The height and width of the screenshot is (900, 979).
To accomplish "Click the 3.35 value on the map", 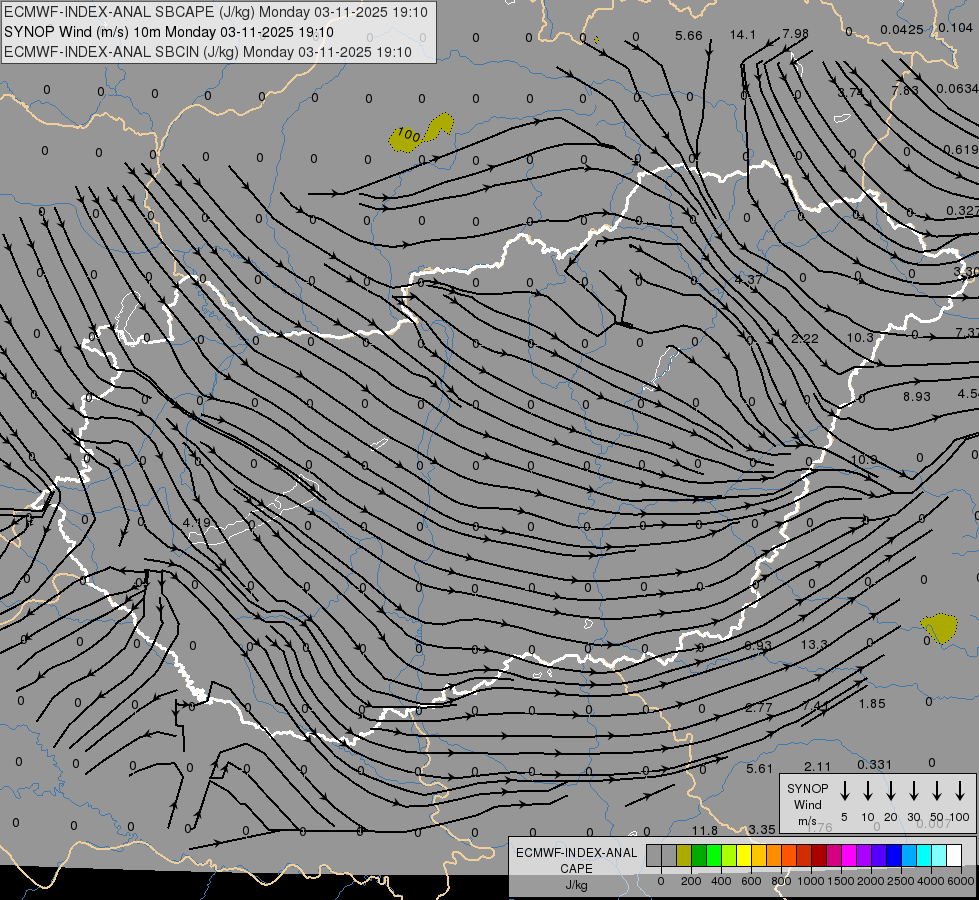I will coord(762,829).
